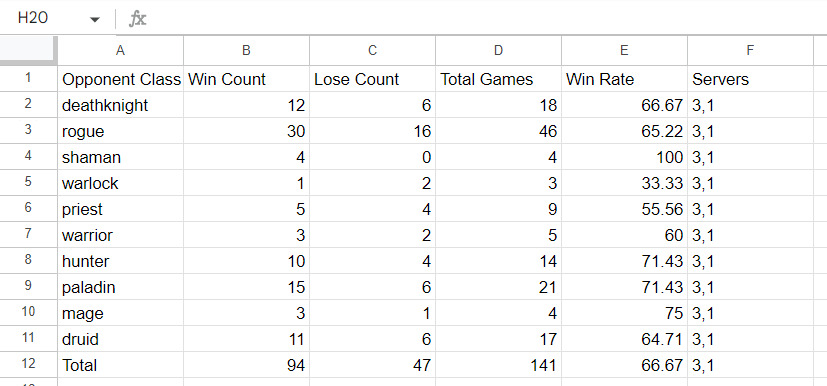Click the Win Rate header cell
The height and width of the screenshot is (386, 827).
[624, 79]
